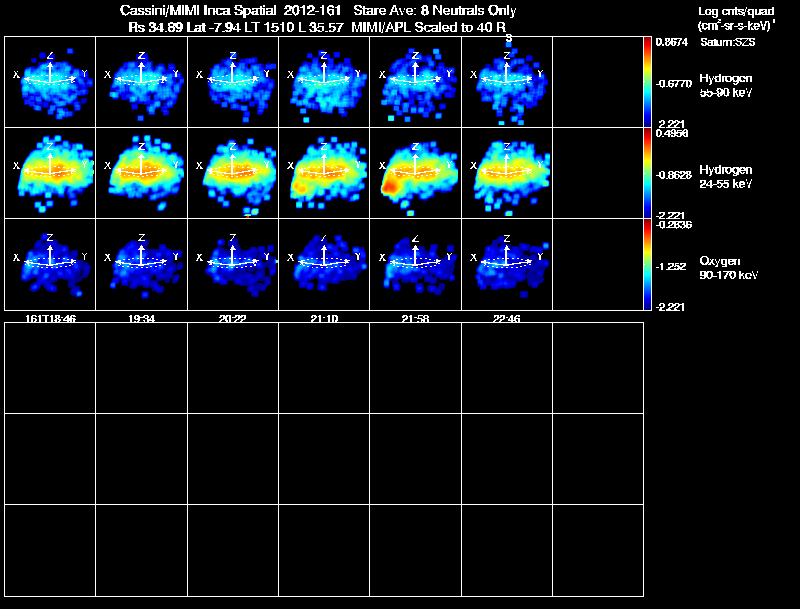The height and width of the screenshot is (609, 800).
Task: Click the Hydrogen 24-55 keV row label
Action: tap(726, 176)
